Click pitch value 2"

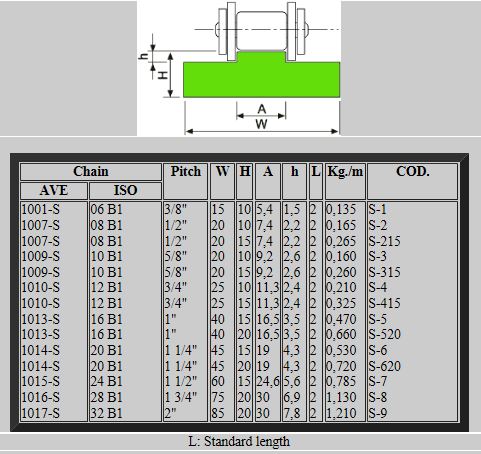pos(170,413)
